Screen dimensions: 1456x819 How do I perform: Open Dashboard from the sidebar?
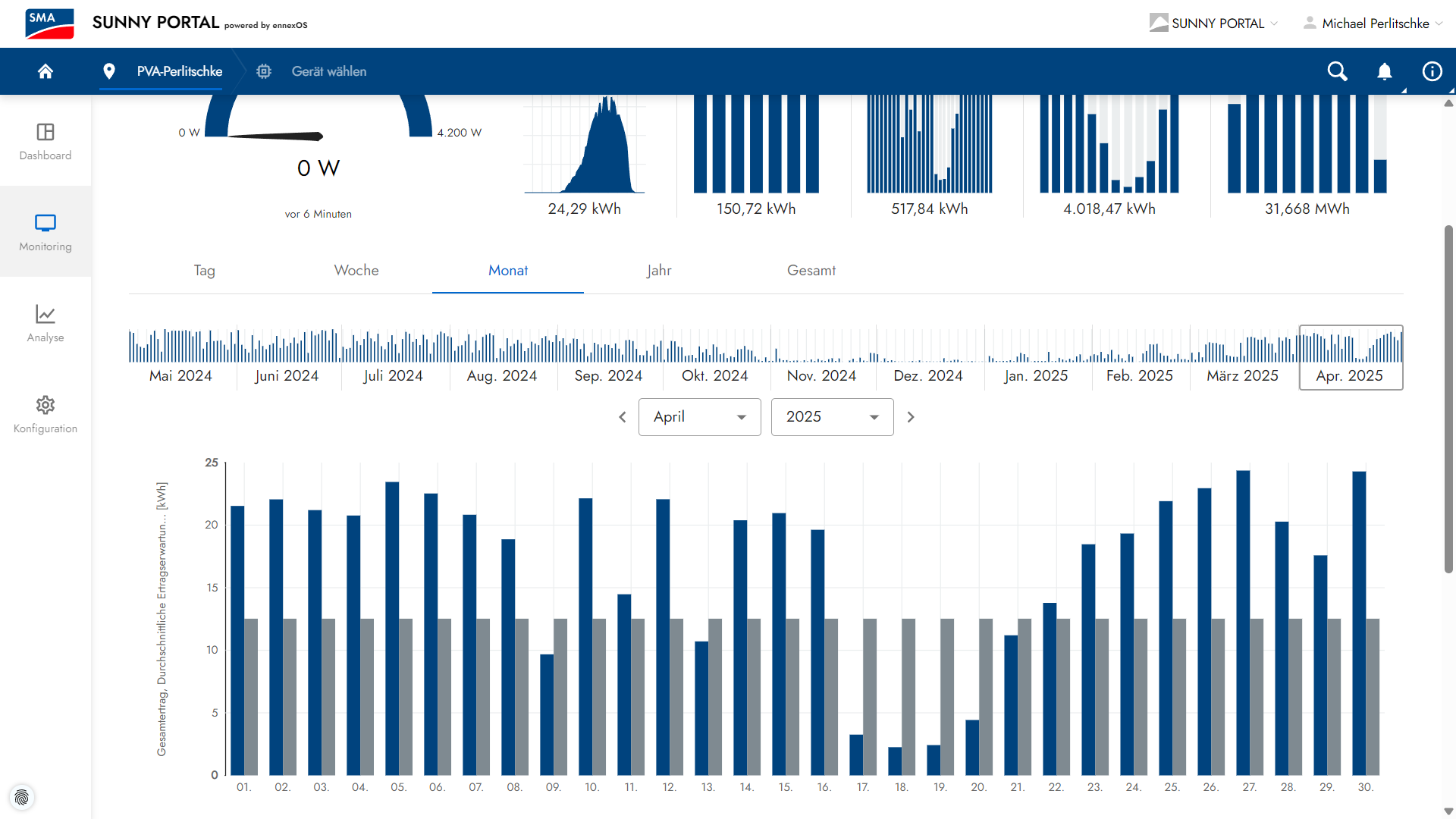pos(45,141)
